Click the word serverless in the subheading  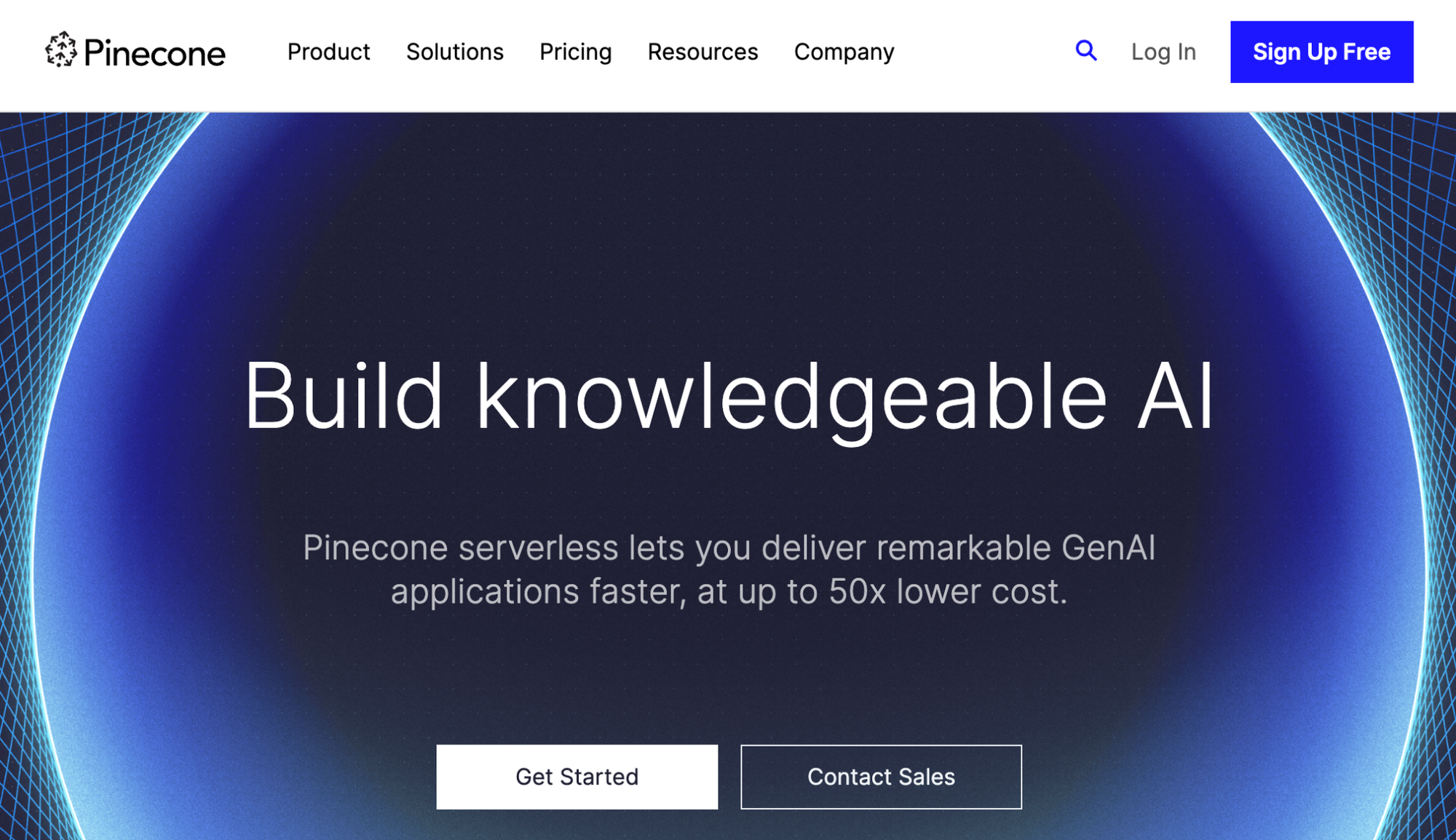tap(538, 547)
